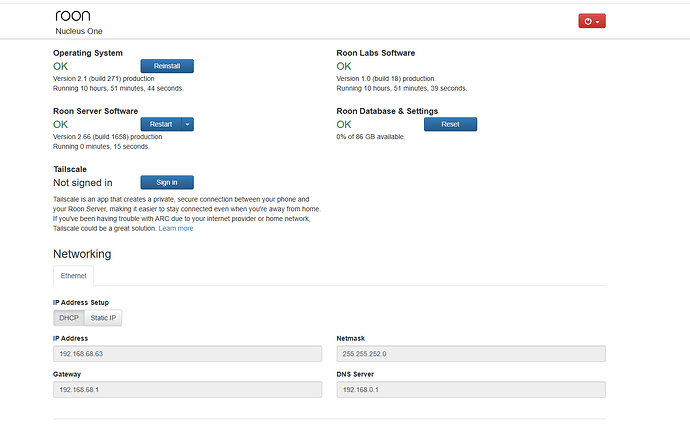Click the DNS Server field 192.168.0.1
Screen dimensions: 690x440
(x=471, y=390)
